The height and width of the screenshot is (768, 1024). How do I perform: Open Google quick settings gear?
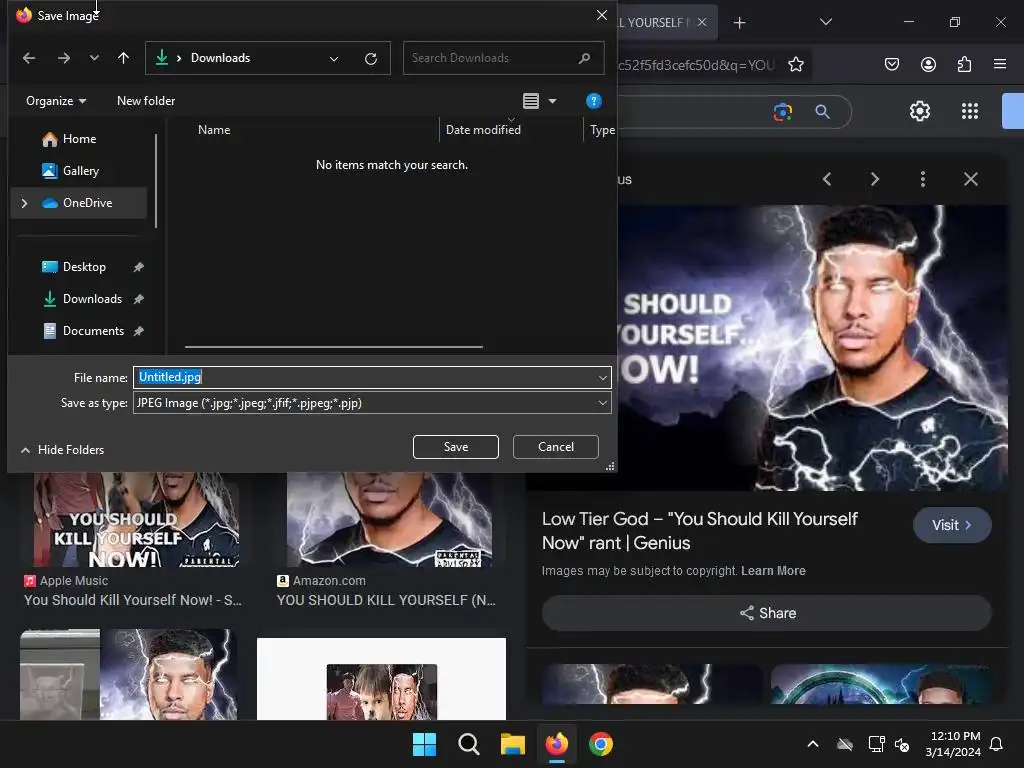pyautogui.click(x=920, y=111)
